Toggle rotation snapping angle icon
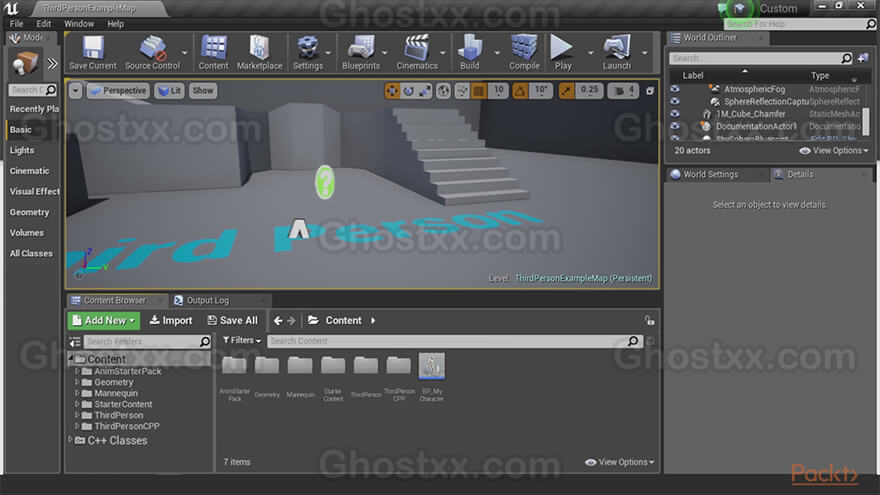Screen dimensions: 880x495 520,90
